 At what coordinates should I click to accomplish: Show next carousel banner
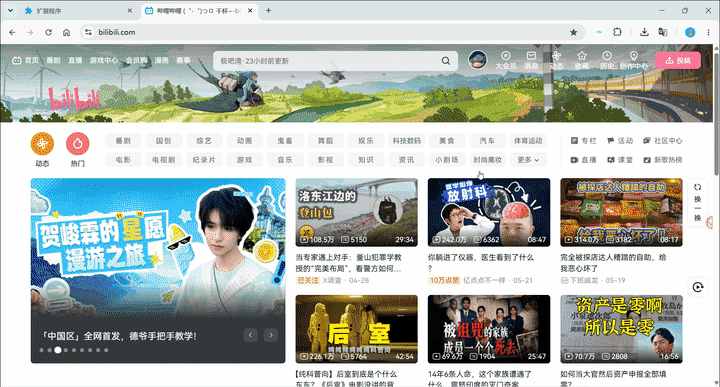(271, 335)
